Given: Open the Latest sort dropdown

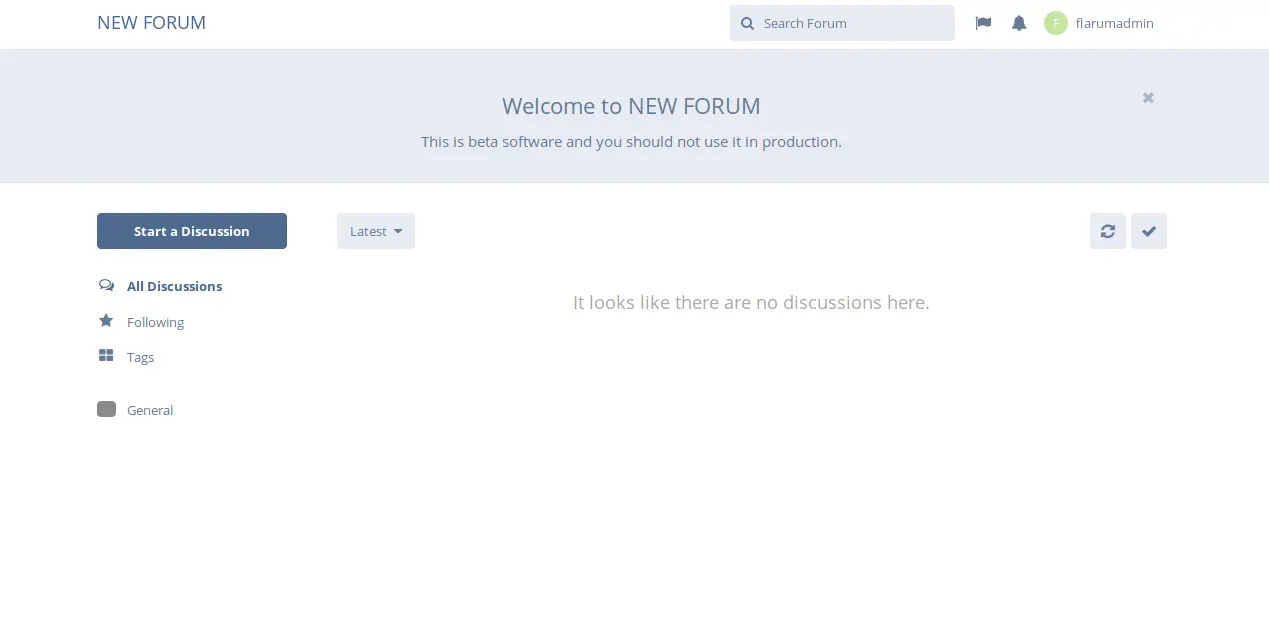Looking at the screenshot, I should (376, 231).
